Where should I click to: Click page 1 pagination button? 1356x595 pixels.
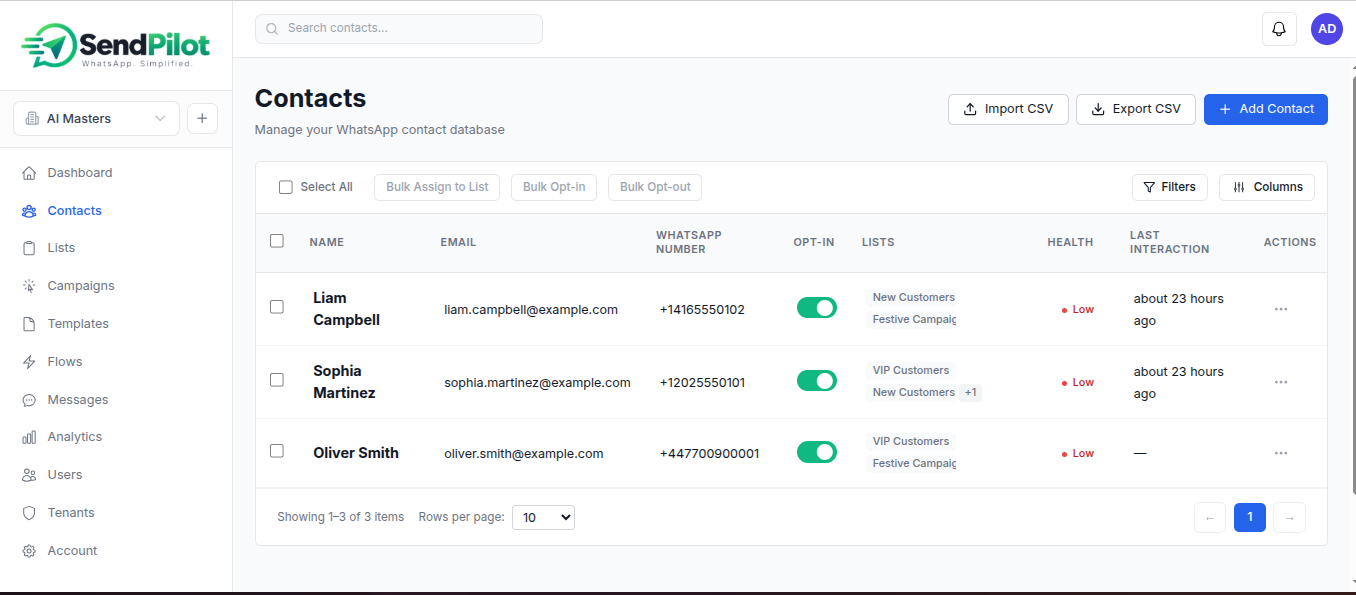1250,517
